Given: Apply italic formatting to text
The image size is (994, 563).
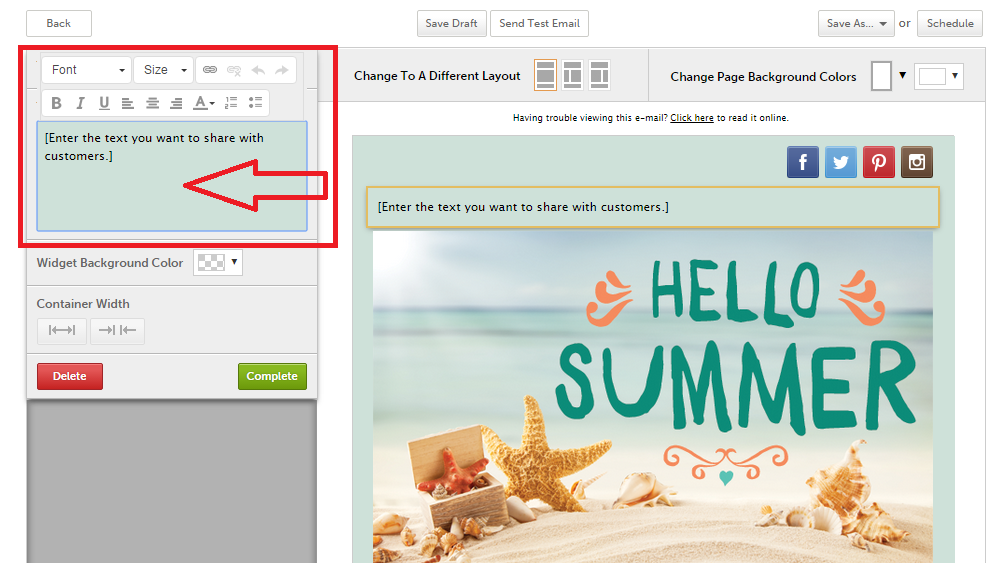Looking at the screenshot, I should 81,103.
